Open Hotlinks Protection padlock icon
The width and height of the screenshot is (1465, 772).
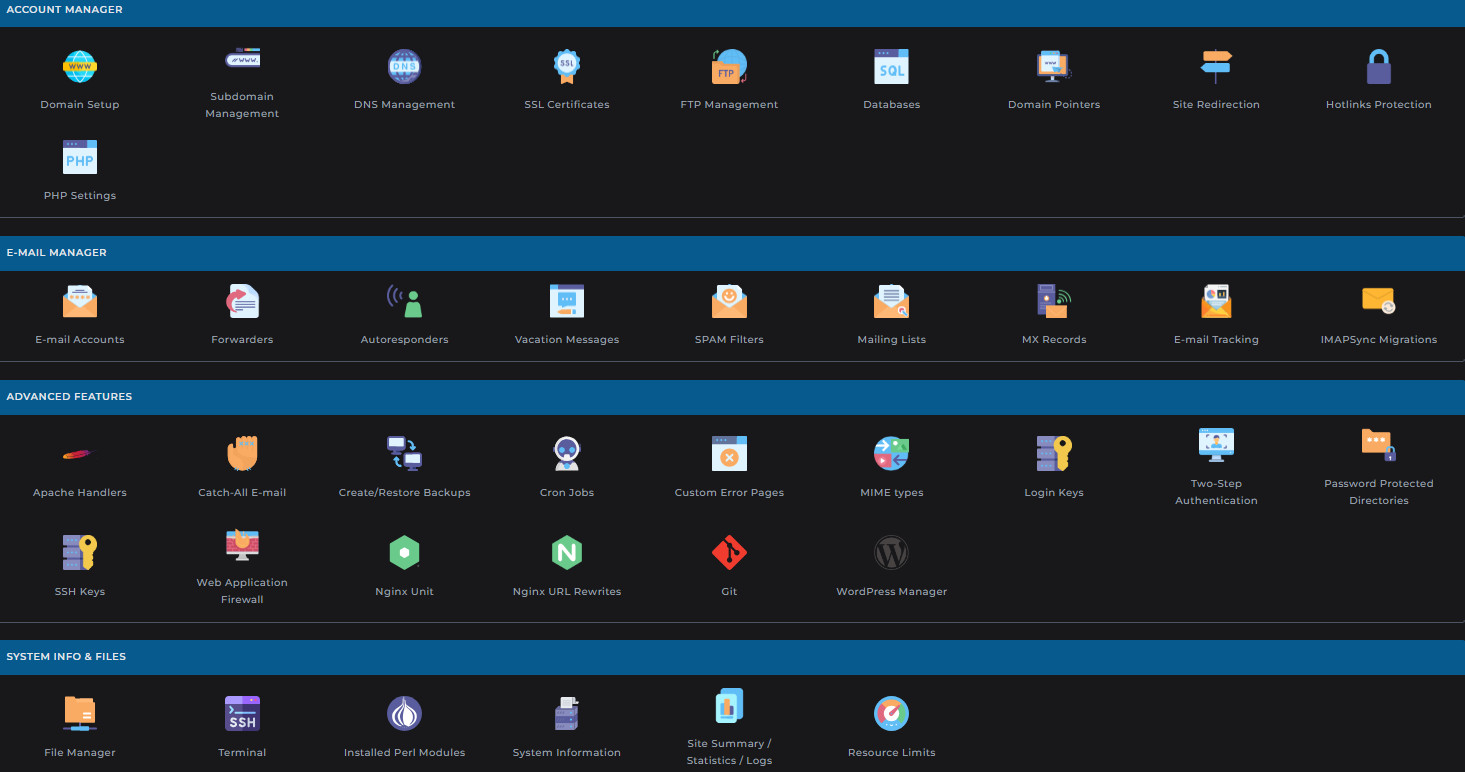1379,67
